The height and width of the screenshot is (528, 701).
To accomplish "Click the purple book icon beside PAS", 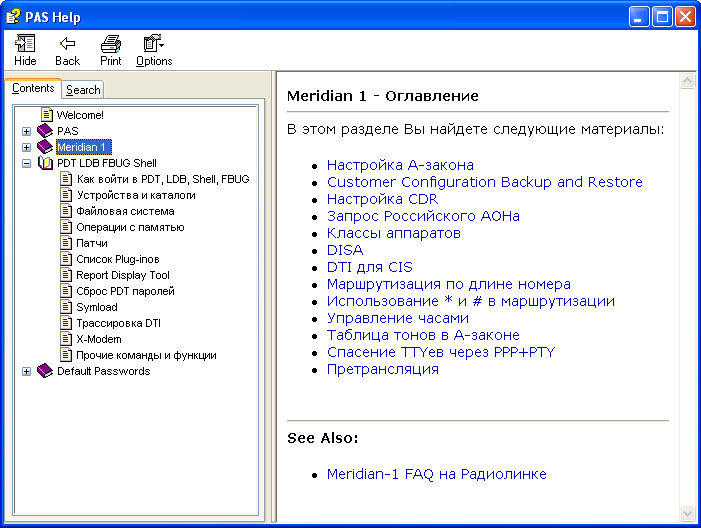I will point(45,131).
